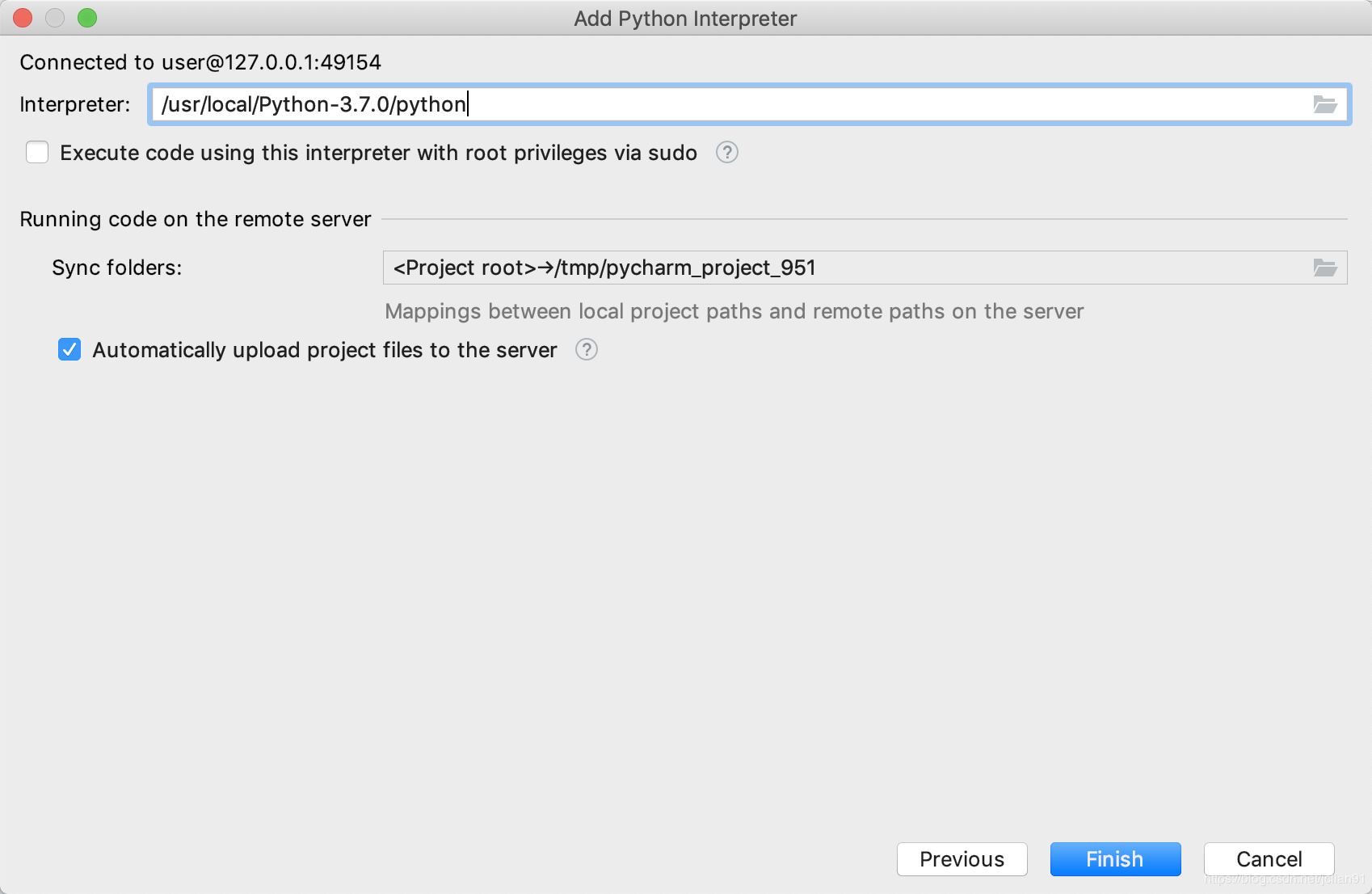The image size is (1372, 894).
Task: Open the Sync folders browse folder icon
Action: click(1324, 268)
